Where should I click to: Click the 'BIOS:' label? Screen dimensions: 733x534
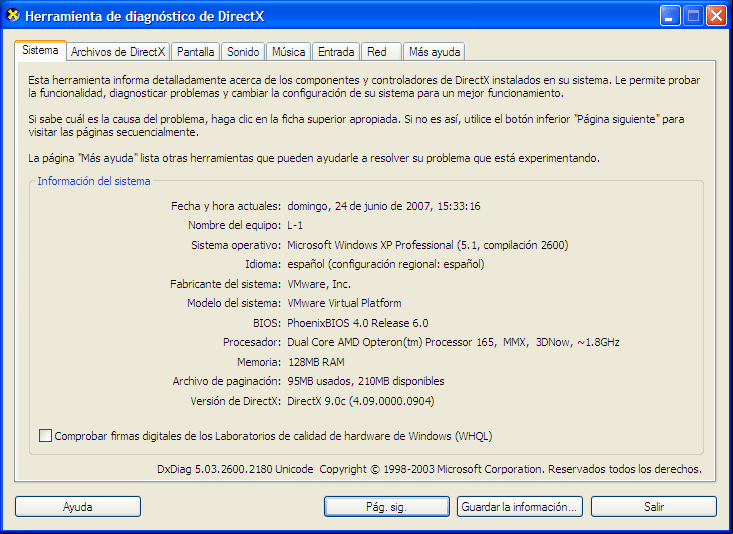[x=266, y=323]
